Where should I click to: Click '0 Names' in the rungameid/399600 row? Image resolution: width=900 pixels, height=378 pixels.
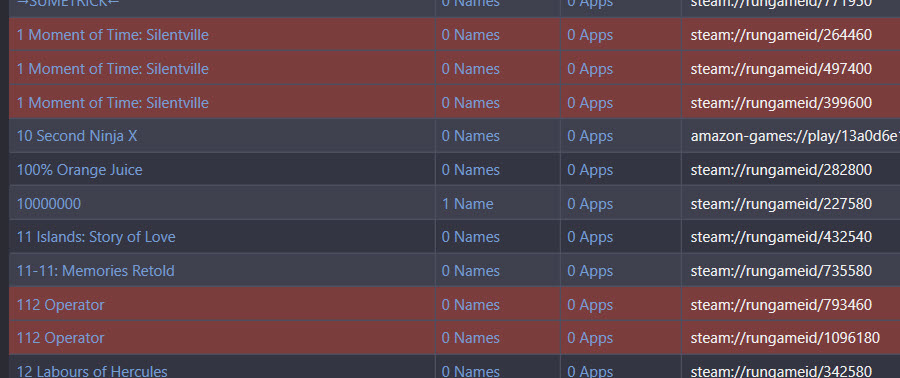(471, 103)
